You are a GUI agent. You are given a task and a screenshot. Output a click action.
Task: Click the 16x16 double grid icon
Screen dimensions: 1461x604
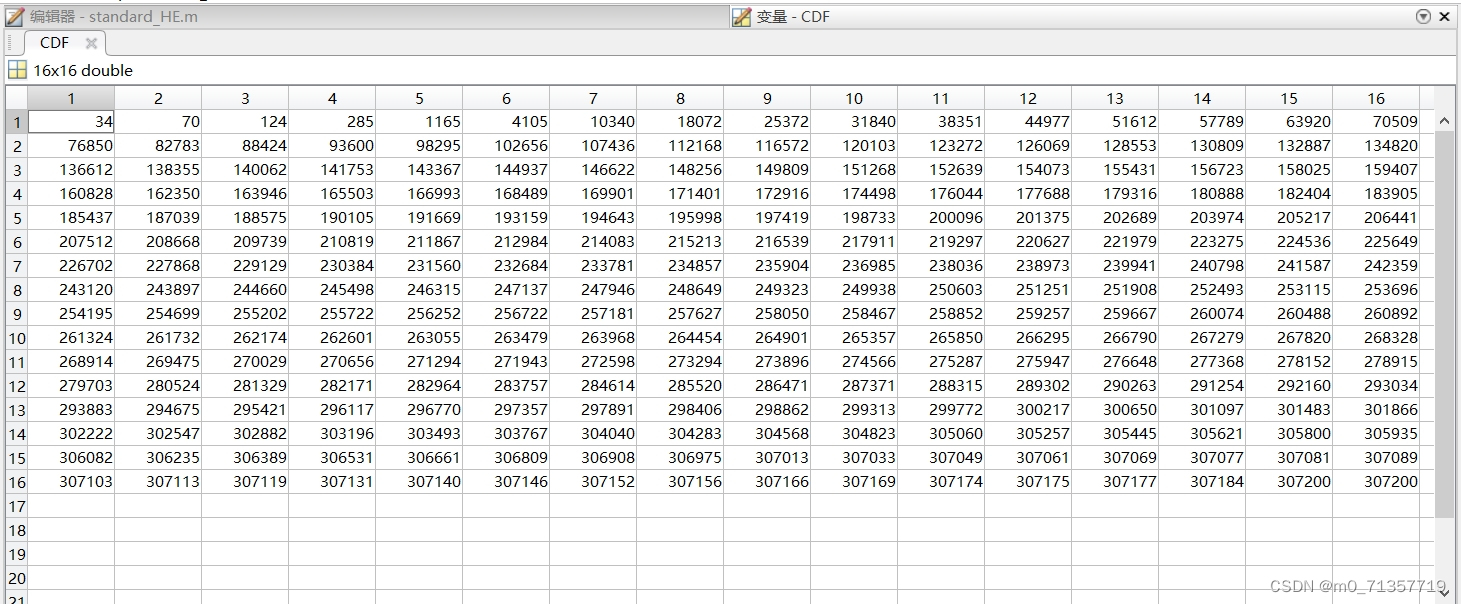17,70
